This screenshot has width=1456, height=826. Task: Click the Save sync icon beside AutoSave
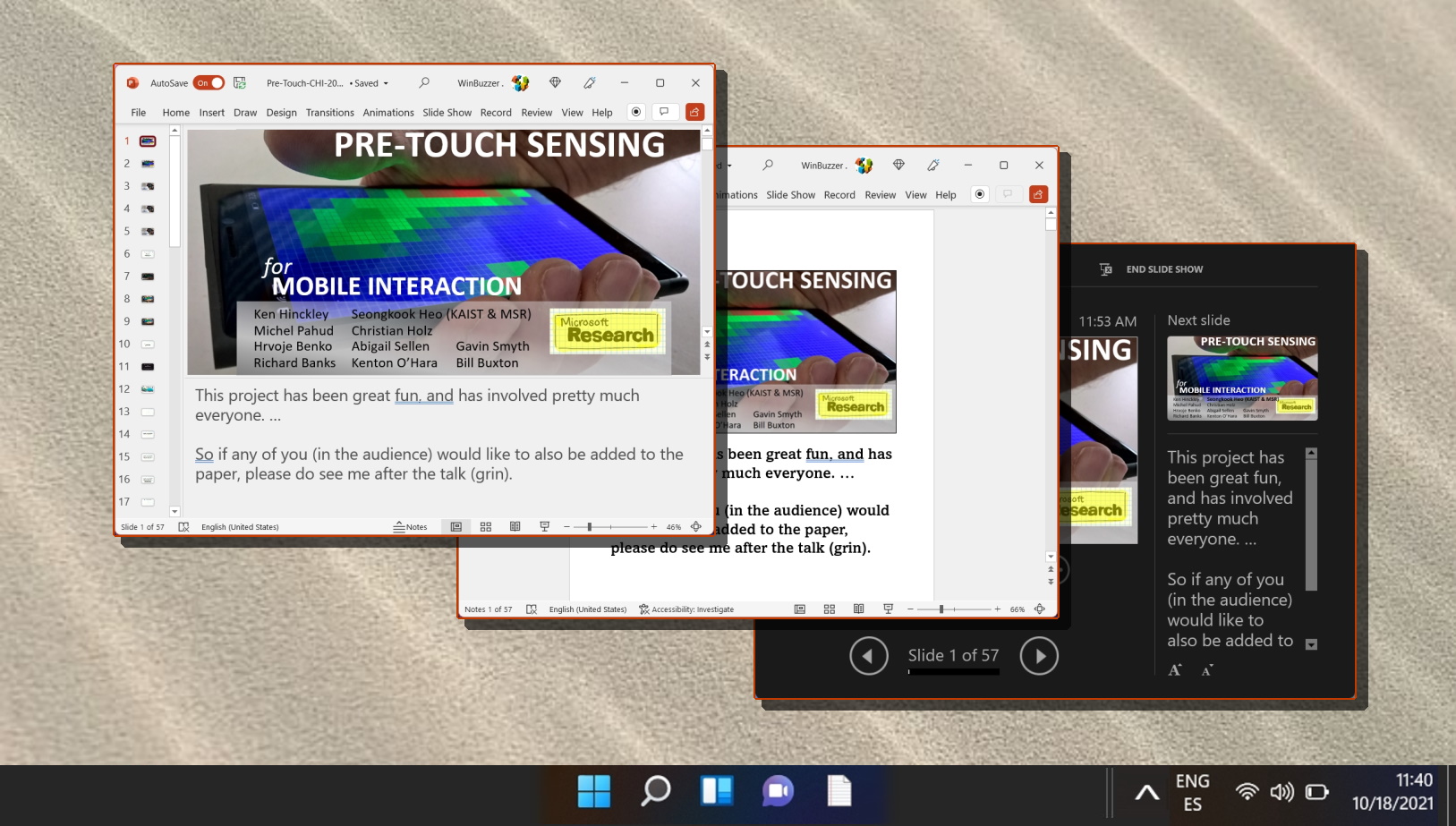point(240,83)
